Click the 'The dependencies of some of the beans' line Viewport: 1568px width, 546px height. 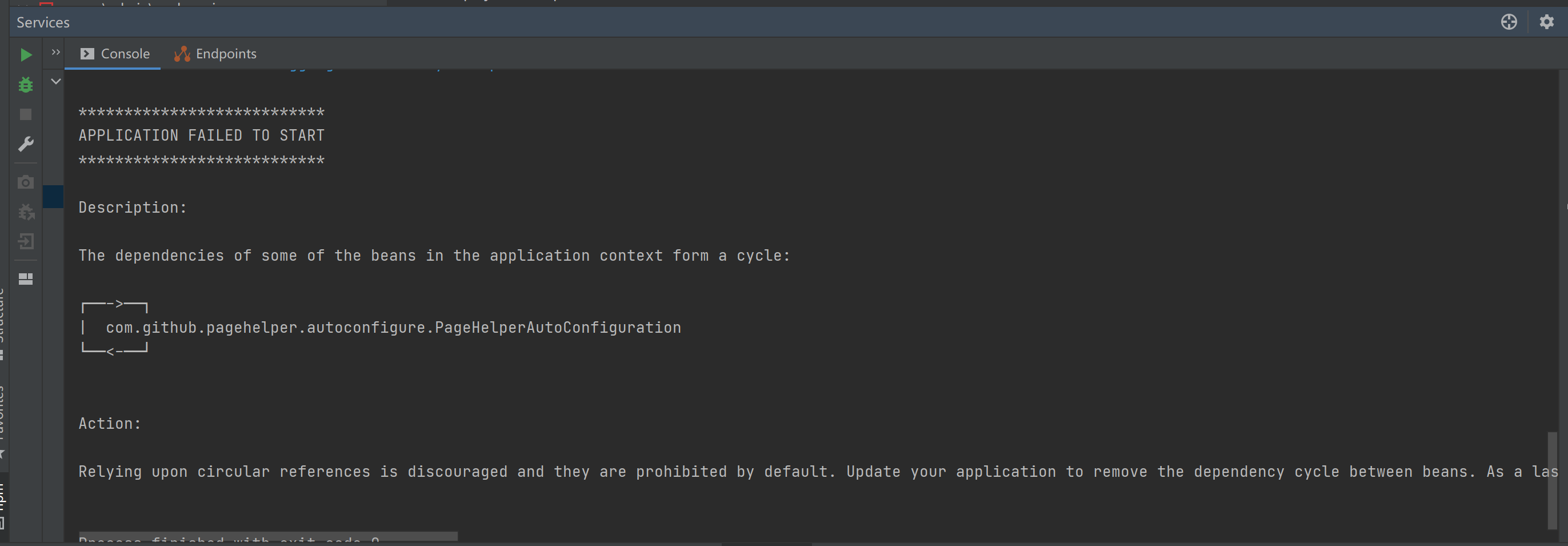tap(435, 256)
